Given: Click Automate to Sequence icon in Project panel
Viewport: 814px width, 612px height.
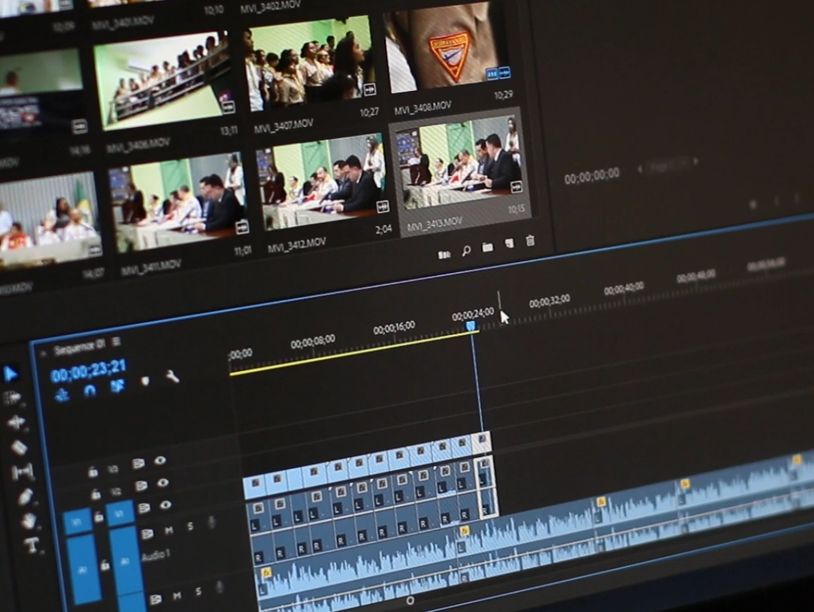Looking at the screenshot, I should [444, 255].
